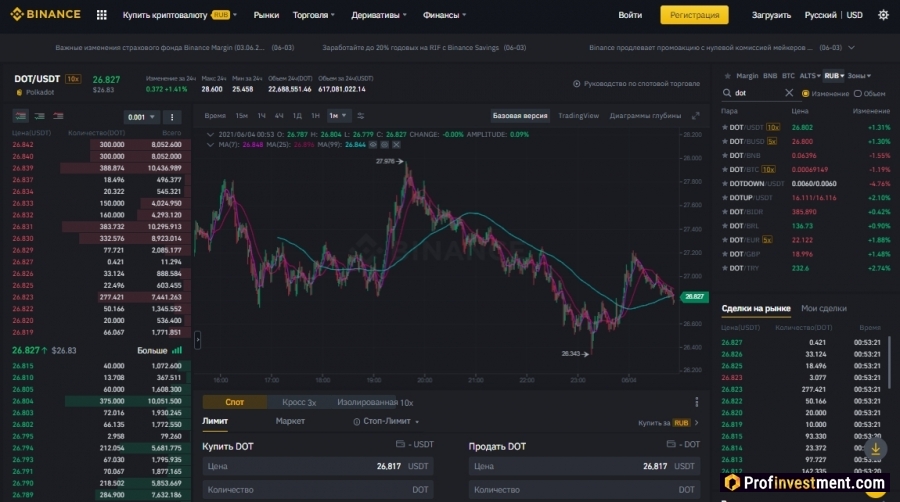Open RUB market dropdown
This screenshot has height=502, width=900.
click(834, 76)
